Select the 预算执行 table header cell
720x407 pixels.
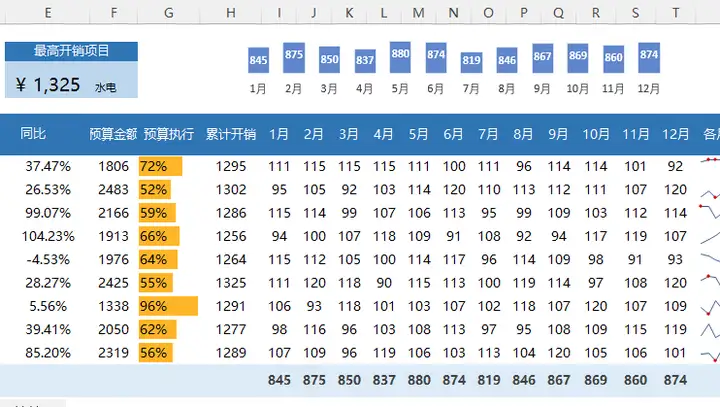[x=167, y=134]
